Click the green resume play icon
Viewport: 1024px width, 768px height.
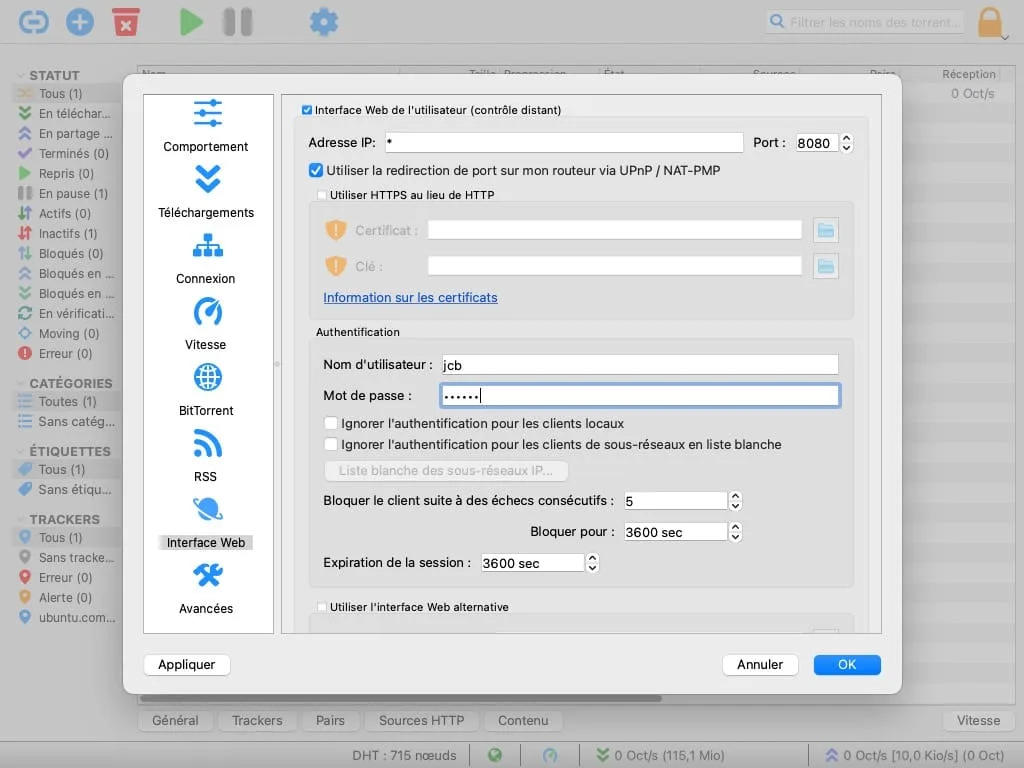(x=191, y=22)
